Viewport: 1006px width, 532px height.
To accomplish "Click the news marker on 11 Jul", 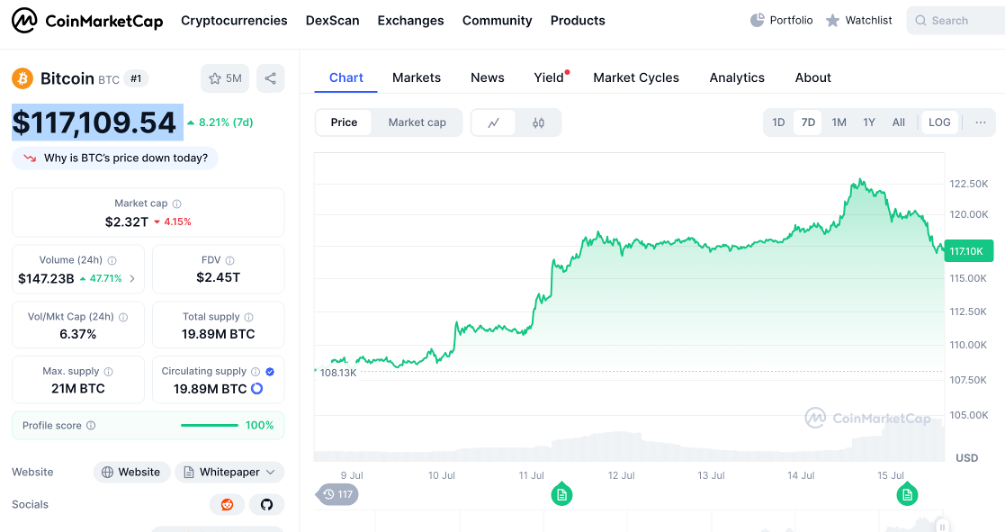I will click(x=562, y=494).
